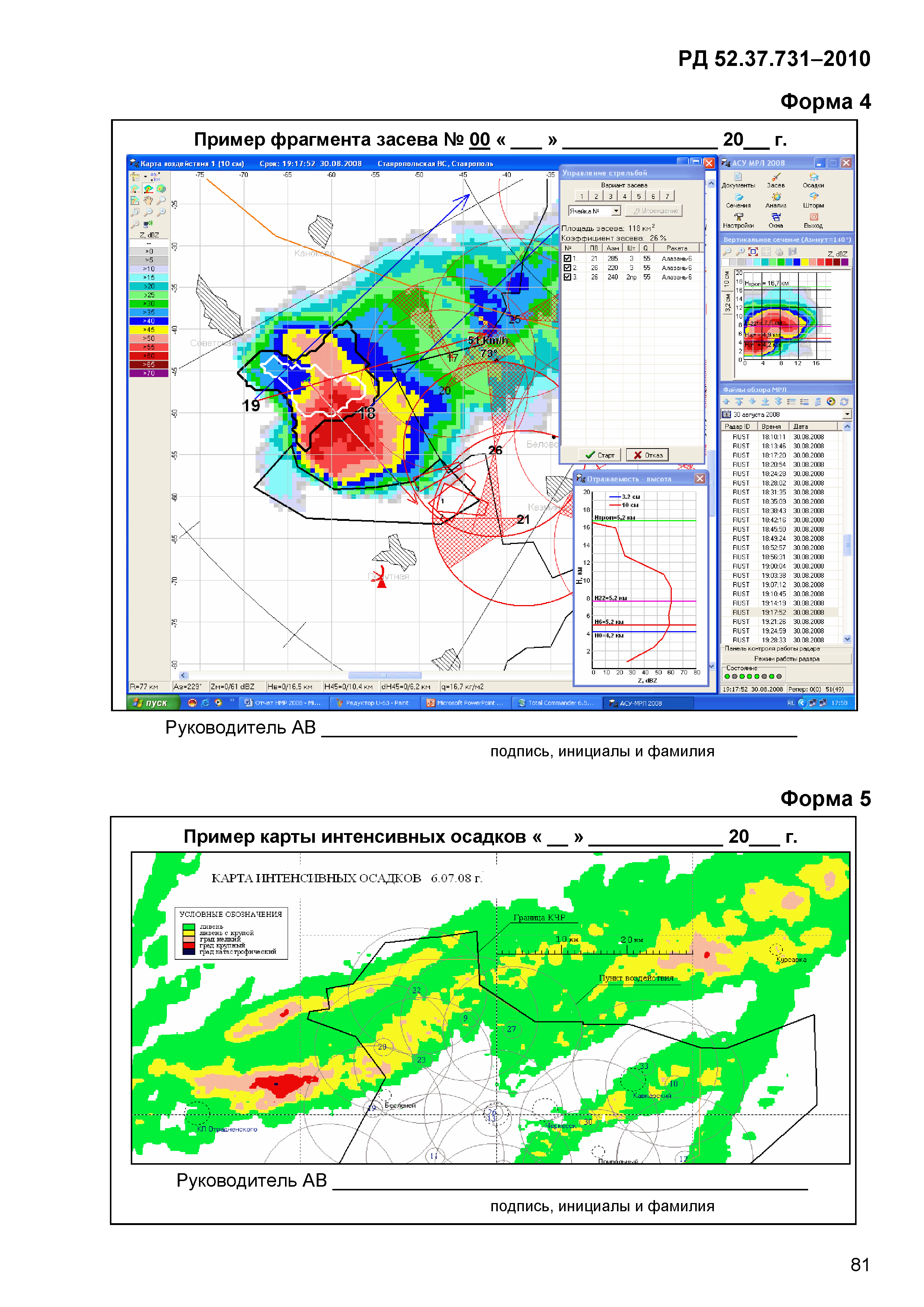The height and width of the screenshot is (1307, 924).
Task: Go to next radar file (down arrow)
Action: click(x=752, y=401)
